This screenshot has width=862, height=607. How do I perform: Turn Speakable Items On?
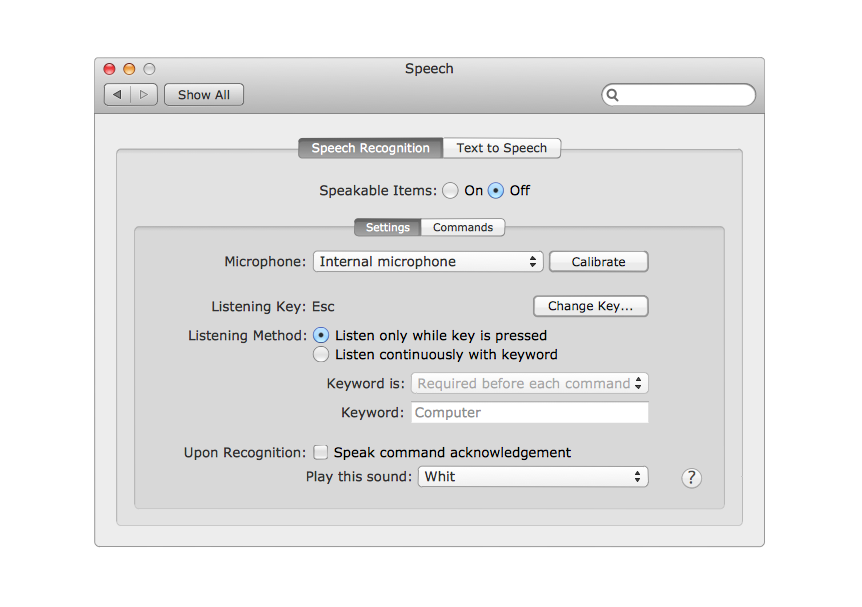451,190
